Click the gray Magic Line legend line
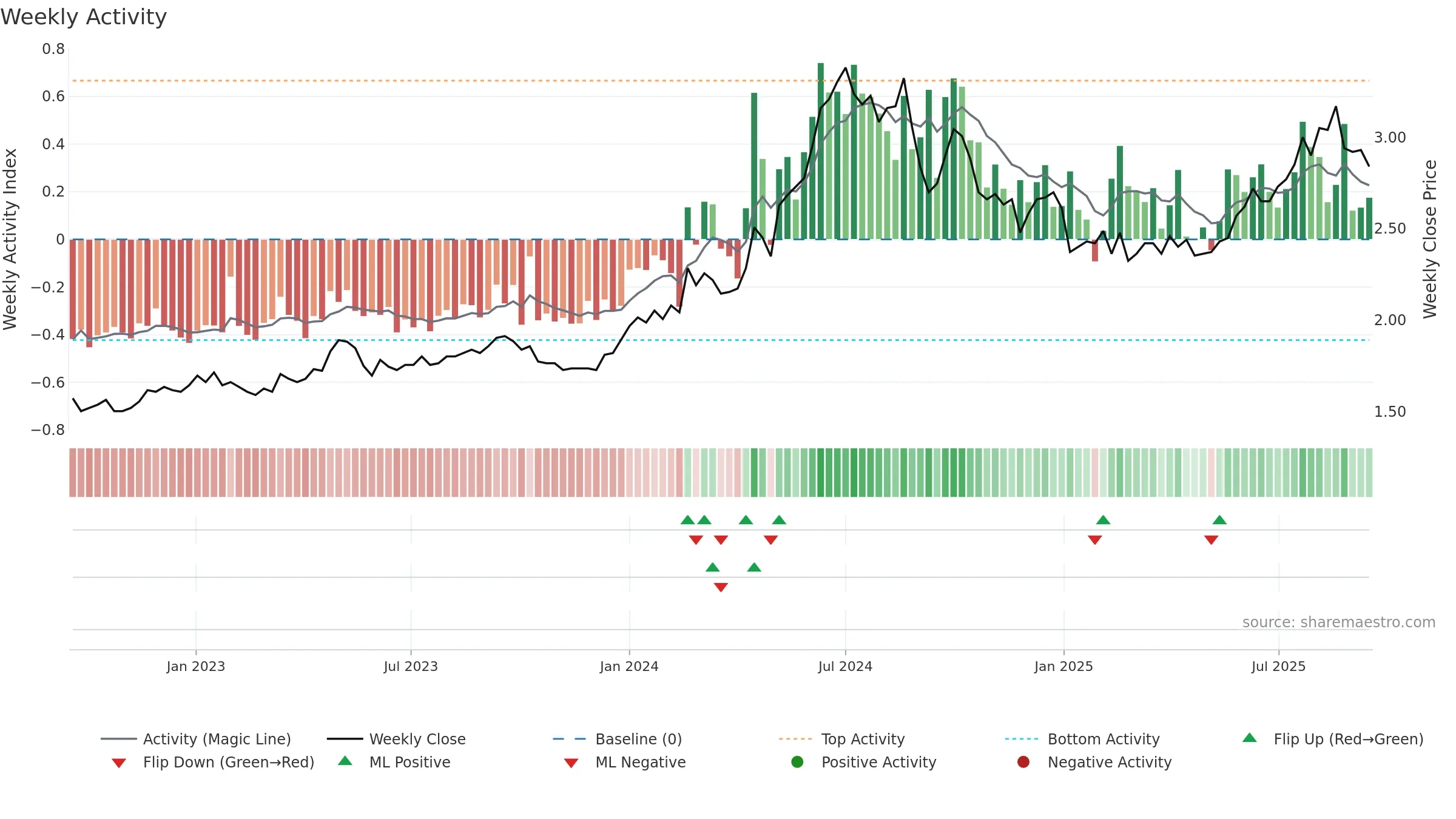The width and height of the screenshot is (1456, 819). [x=118, y=739]
